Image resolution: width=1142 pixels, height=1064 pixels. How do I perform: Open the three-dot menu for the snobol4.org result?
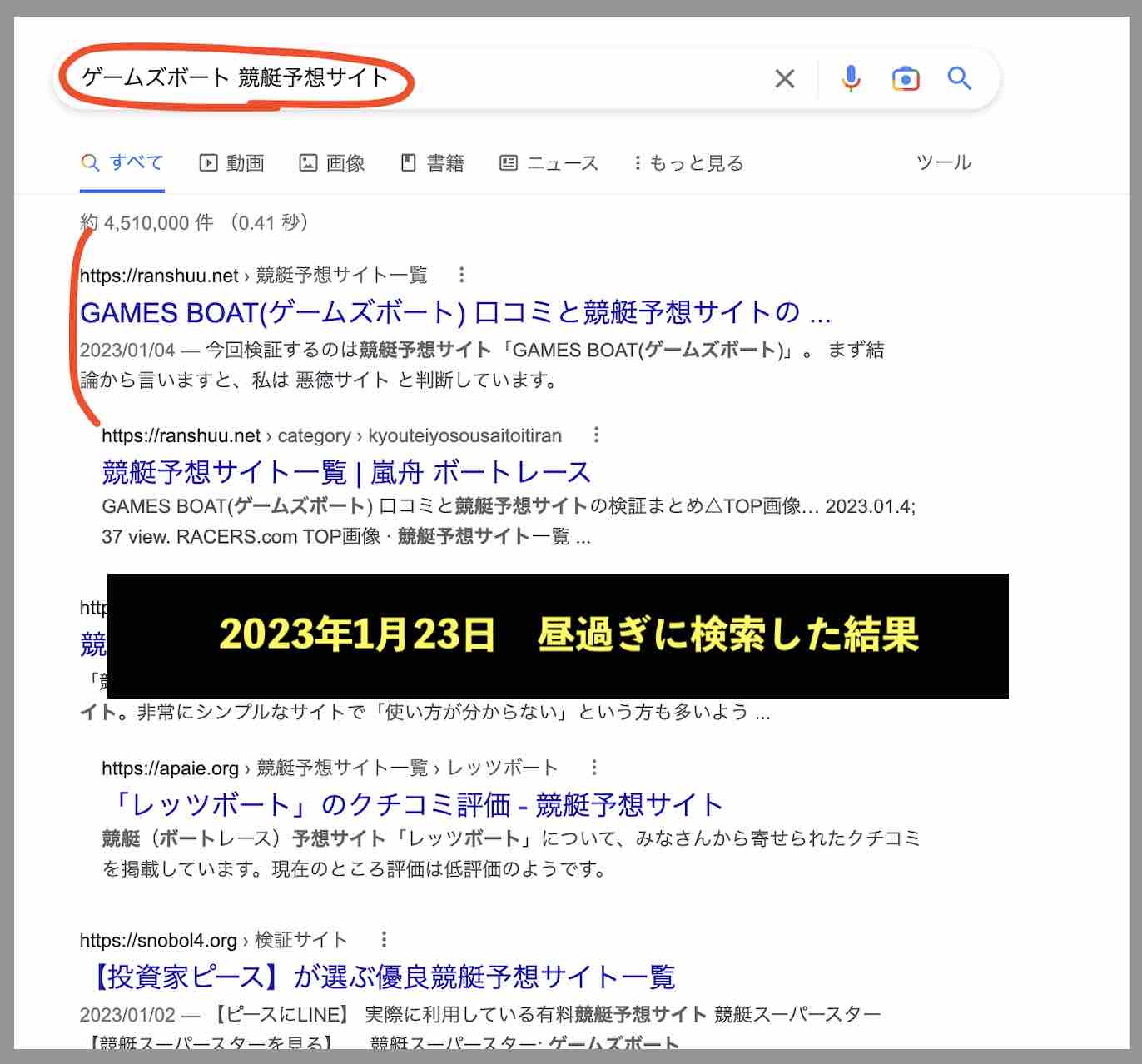[384, 939]
